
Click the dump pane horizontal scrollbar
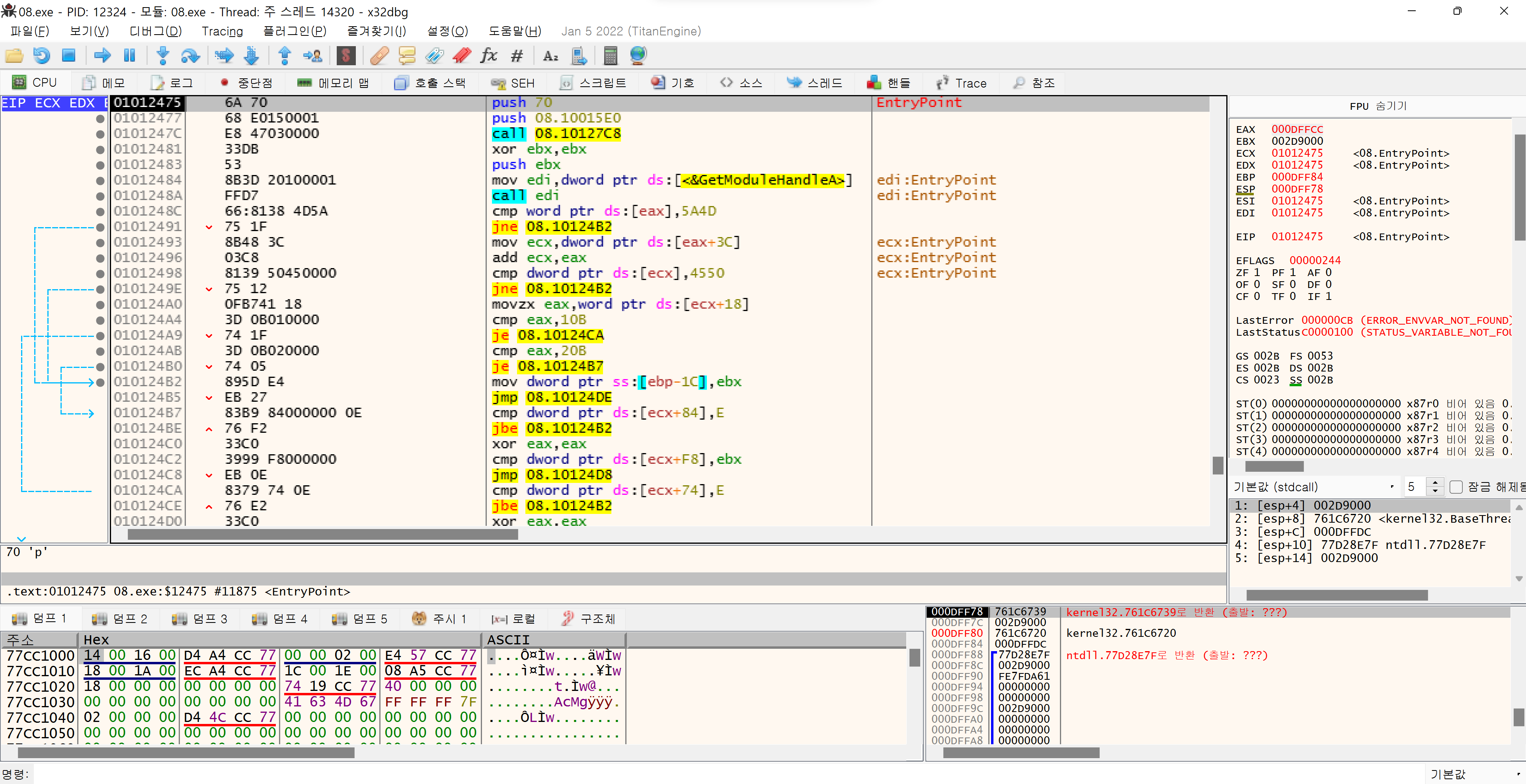[x=186, y=752]
